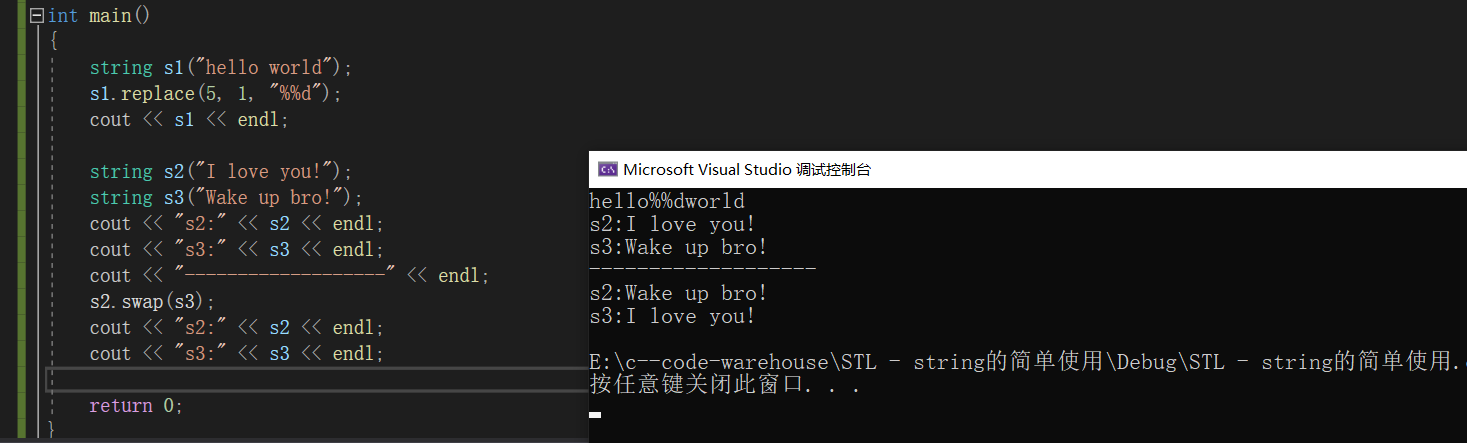Click the string s3 declaration line
The height and width of the screenshot is (443, 1467).
click(x=226, y=198)
